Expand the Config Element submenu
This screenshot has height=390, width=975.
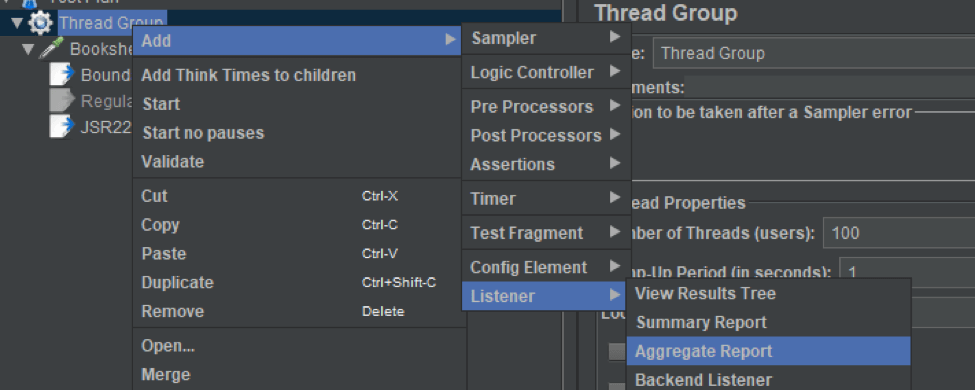pyautogui.click(x=546, y=267)
